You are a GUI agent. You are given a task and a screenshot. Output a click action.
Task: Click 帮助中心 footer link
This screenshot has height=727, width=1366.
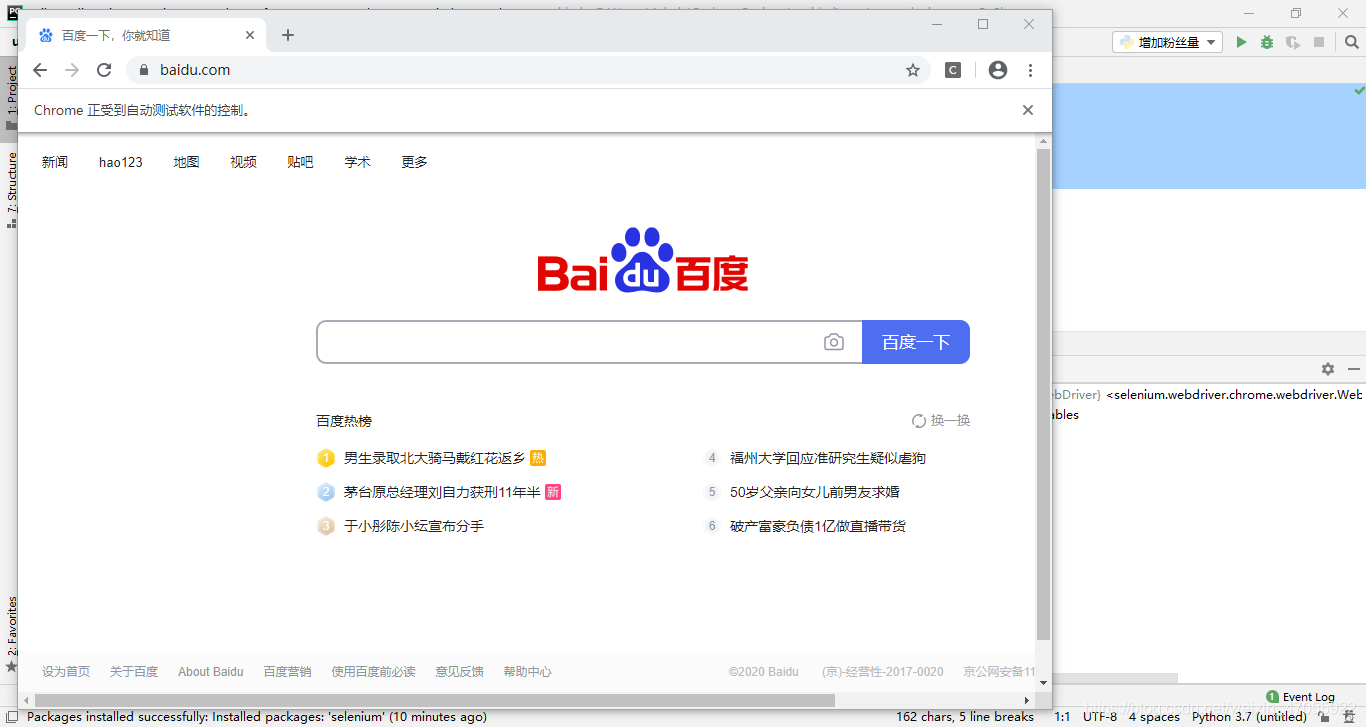(527, 672)
